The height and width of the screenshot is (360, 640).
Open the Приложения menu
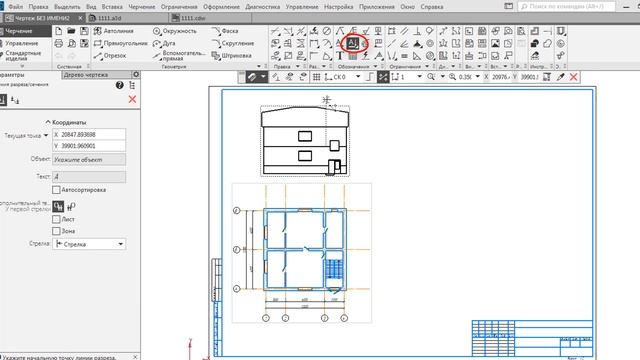377,7
